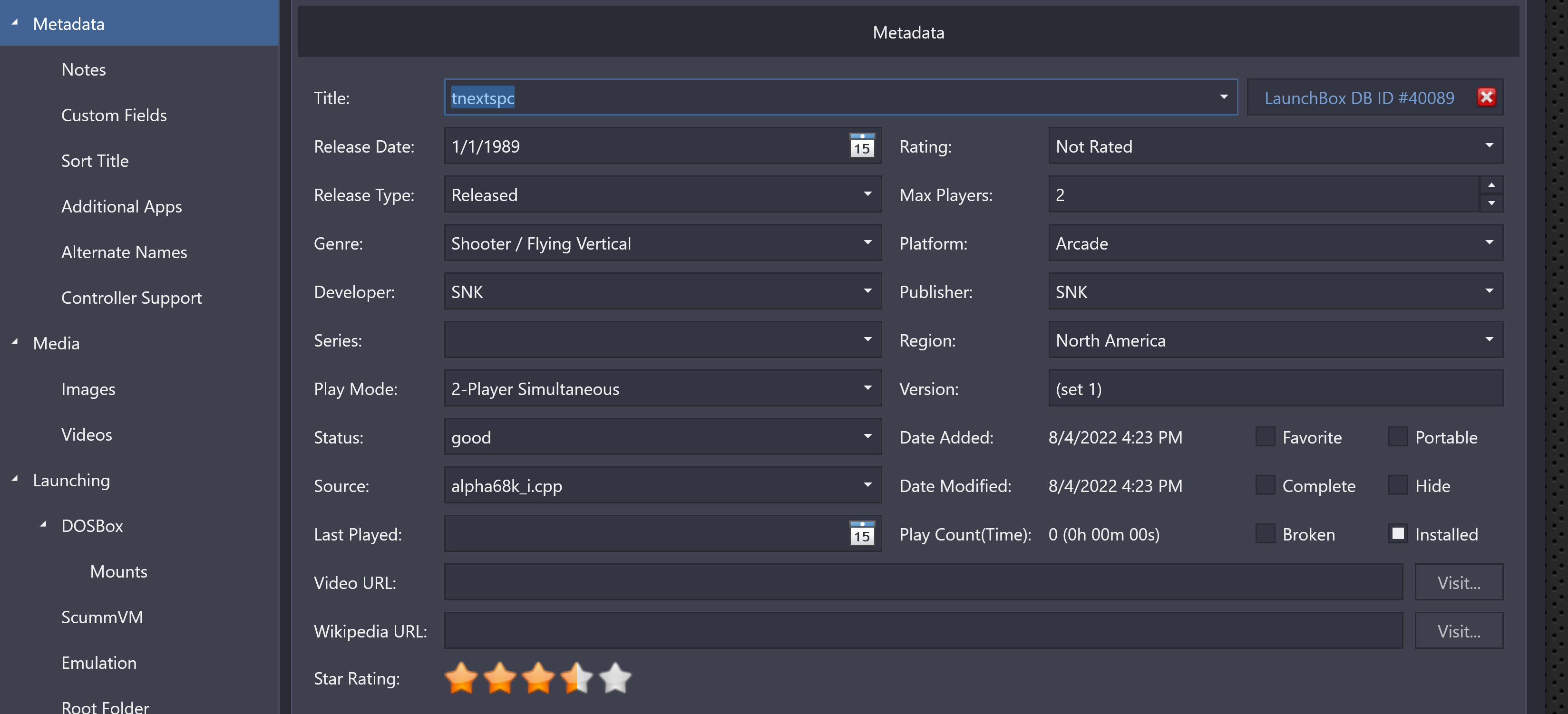Toggle the Installed checkbox
The image size is (1568, 714).
[x=1398, y=533]
